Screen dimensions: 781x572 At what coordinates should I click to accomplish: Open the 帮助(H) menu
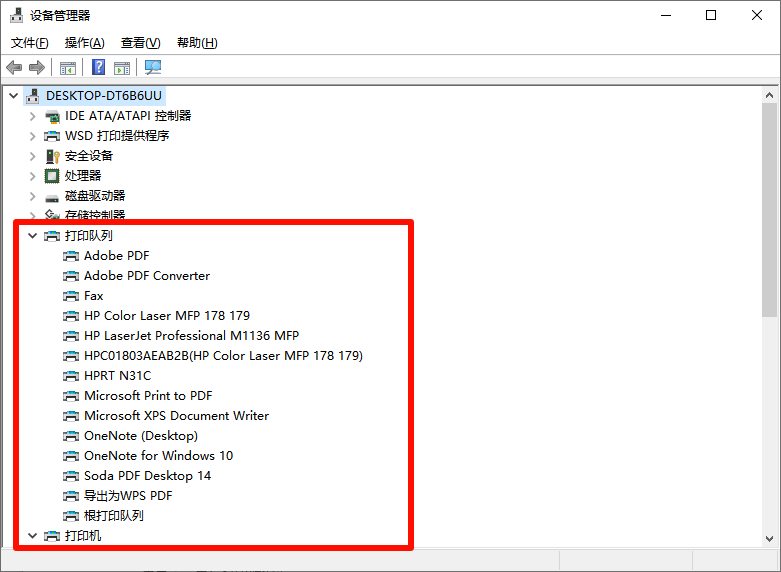pos(197,43)
